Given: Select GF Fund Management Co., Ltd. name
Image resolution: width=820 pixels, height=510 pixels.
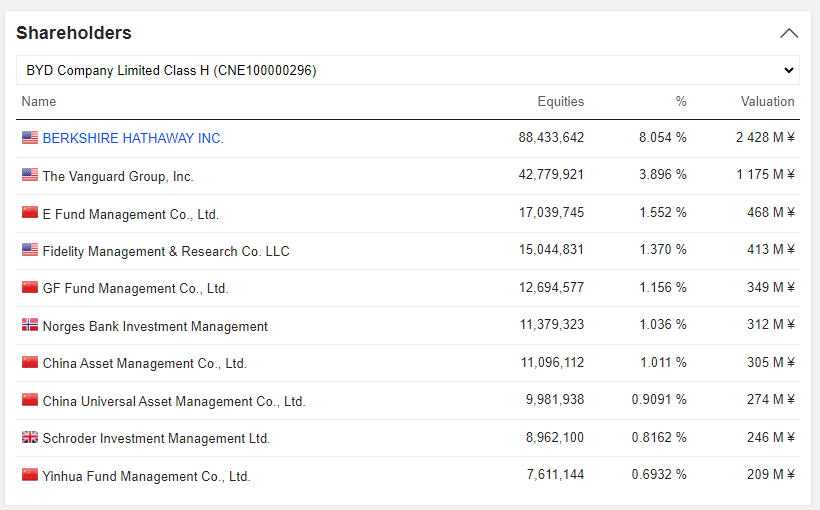Looking at the screenshot, I should (135, 289).
